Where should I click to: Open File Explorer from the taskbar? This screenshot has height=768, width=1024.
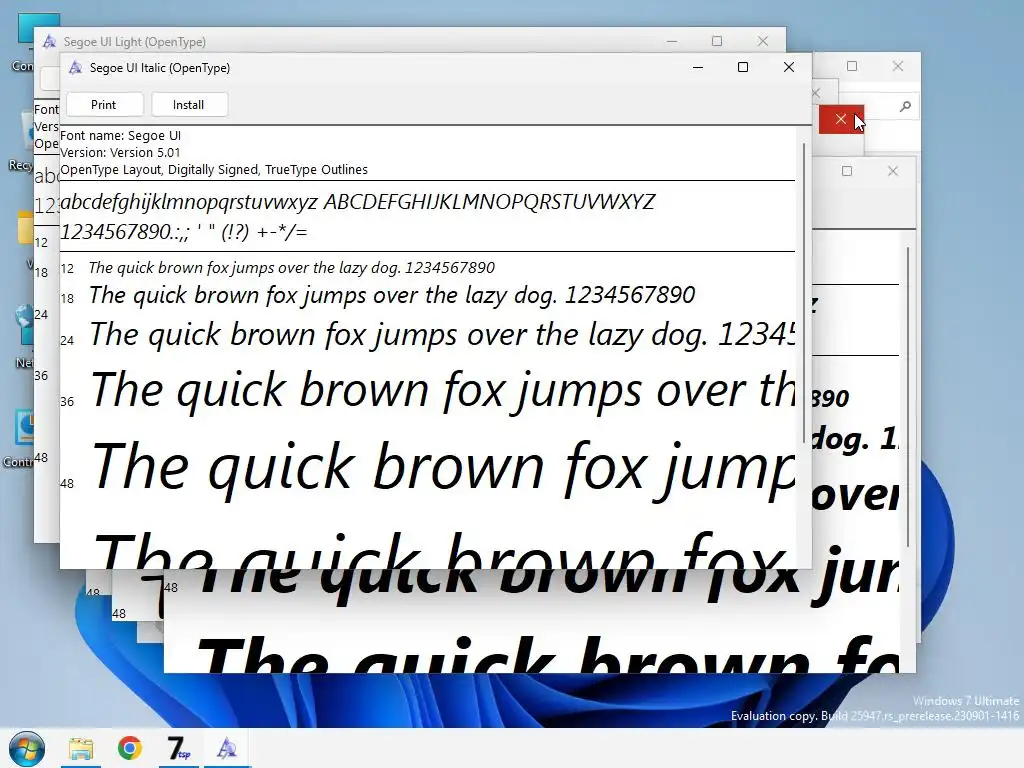pos(81,748)
